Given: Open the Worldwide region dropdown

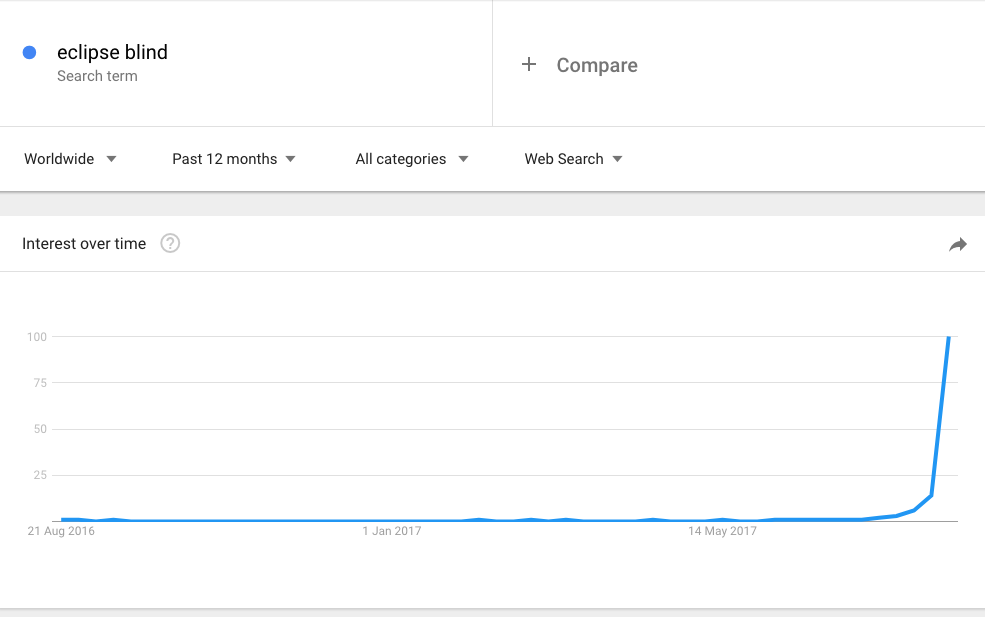Looking at the screenshot, I should tap(70, 159).
